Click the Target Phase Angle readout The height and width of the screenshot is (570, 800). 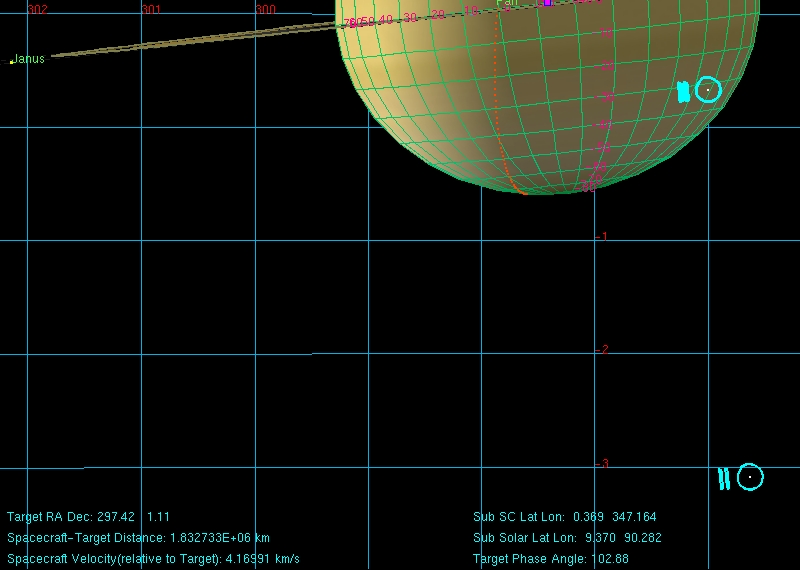coord(550,558)
